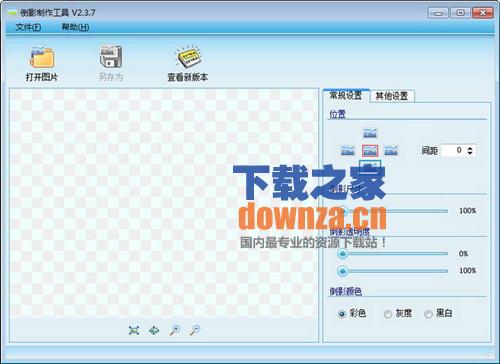Check for updates via 查看新版本 icon
Viewport: 500px width, 364px height.
tap(188, 57)
